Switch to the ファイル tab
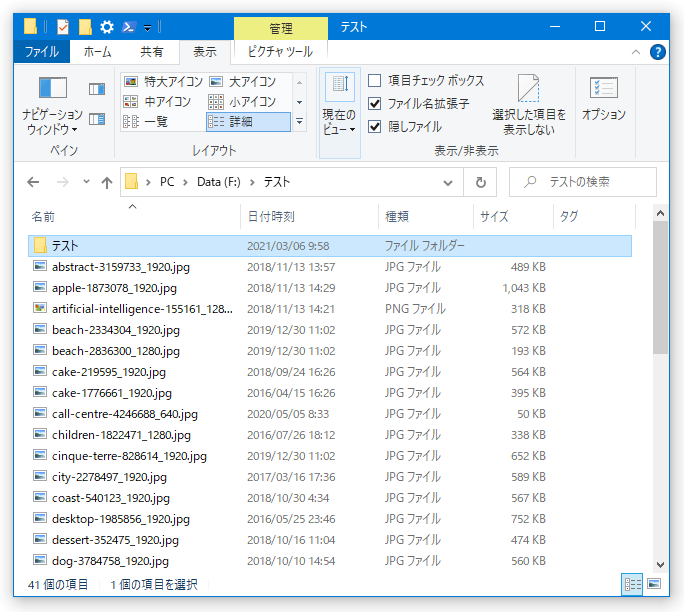The image size is (684, 612). [42, 52]
